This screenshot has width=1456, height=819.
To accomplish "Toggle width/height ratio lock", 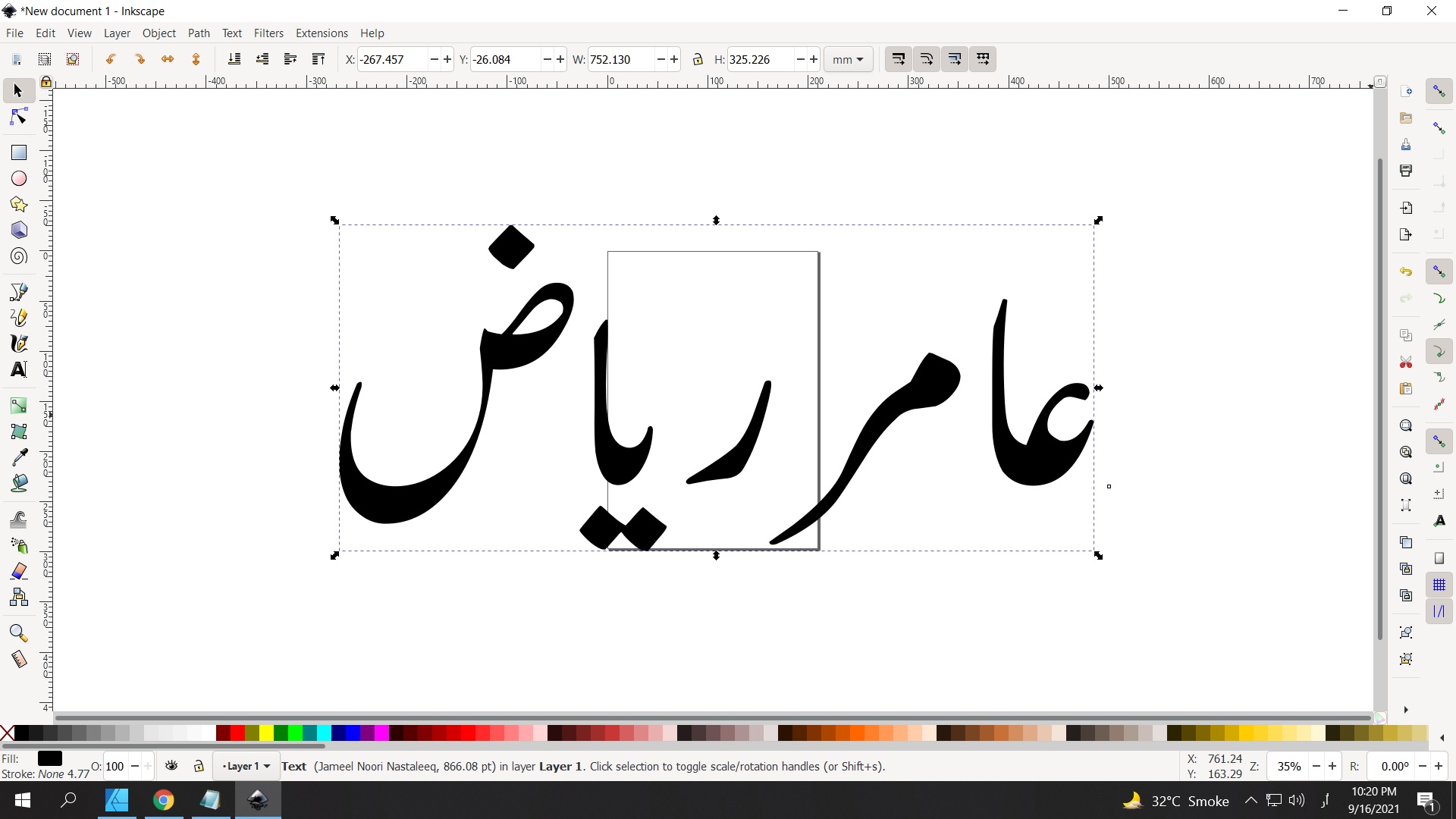I will [698, 59].
